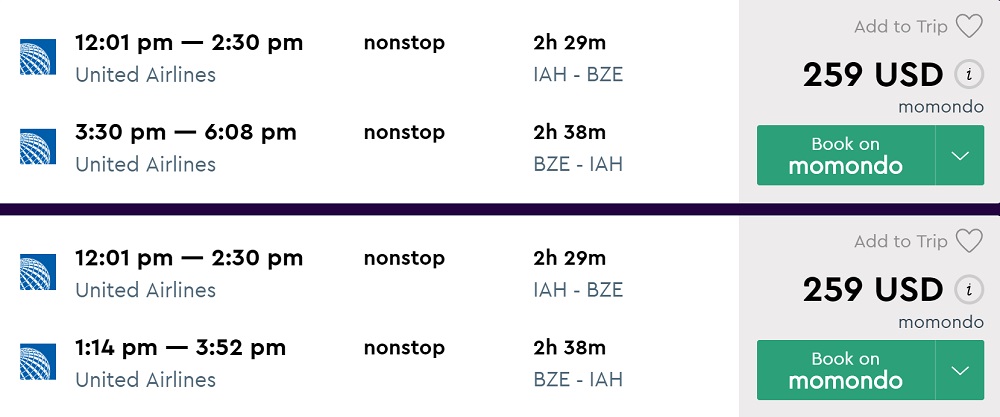Image resolution: width=1000 pixels, height=417 pixels.
Task: Click BZE - IAH route in second result
Action: 578,379
